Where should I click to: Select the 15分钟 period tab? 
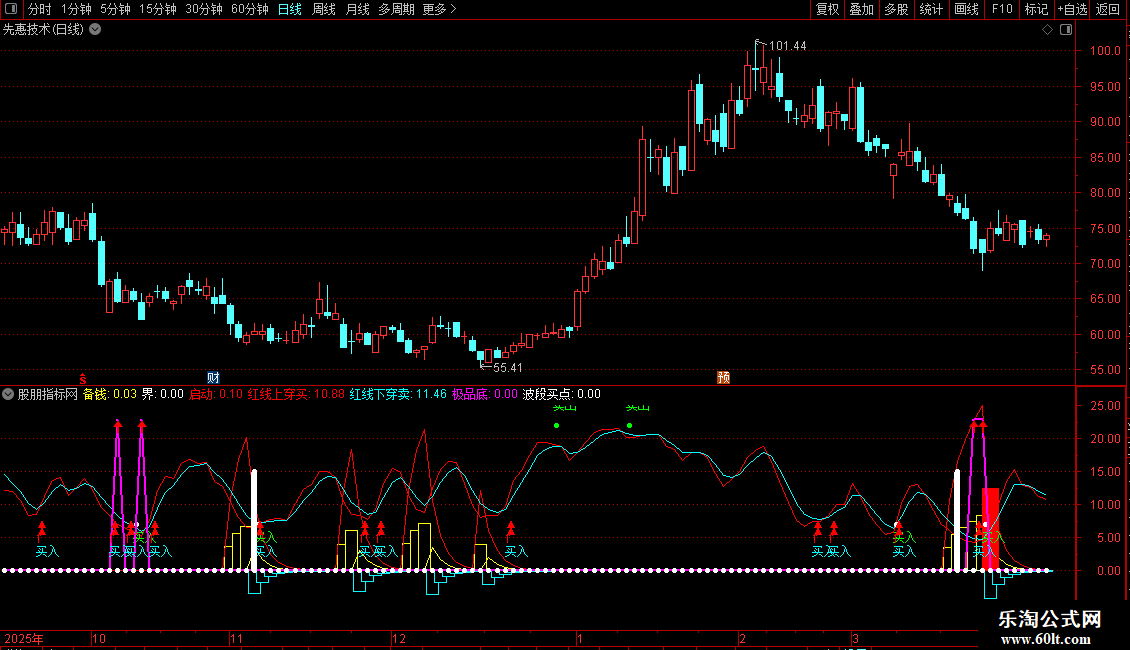[157, 9]
